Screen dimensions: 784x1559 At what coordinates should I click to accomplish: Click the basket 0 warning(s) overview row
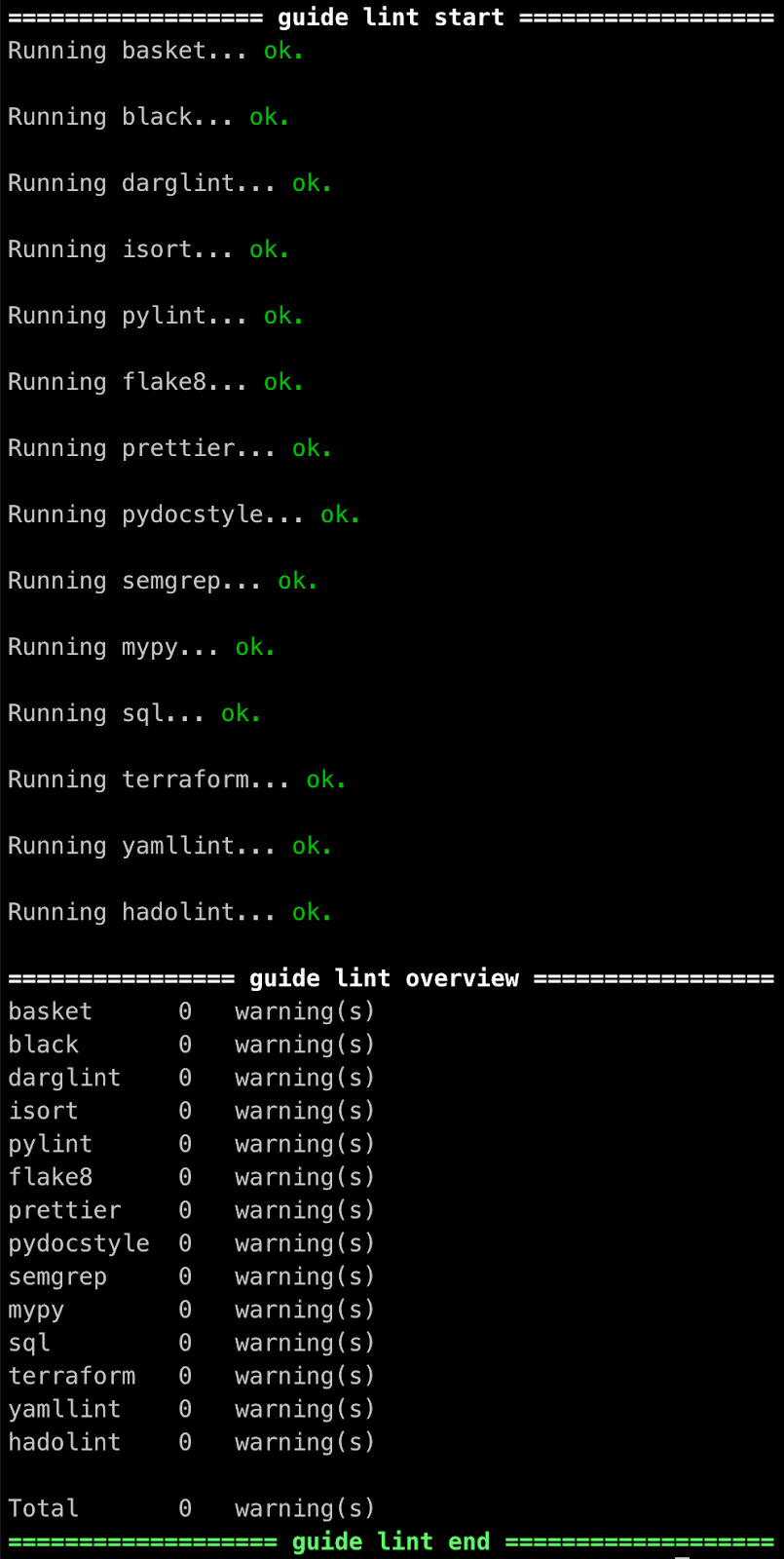(191, 1011)
